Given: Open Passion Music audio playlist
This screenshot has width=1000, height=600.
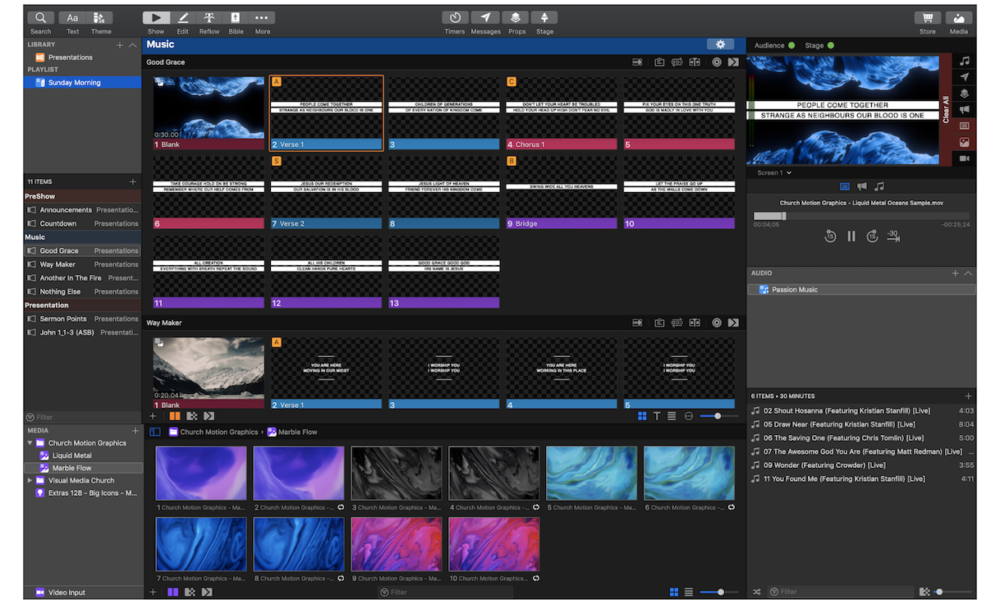Looking at the screenshot, I should [x=862, y=289].
